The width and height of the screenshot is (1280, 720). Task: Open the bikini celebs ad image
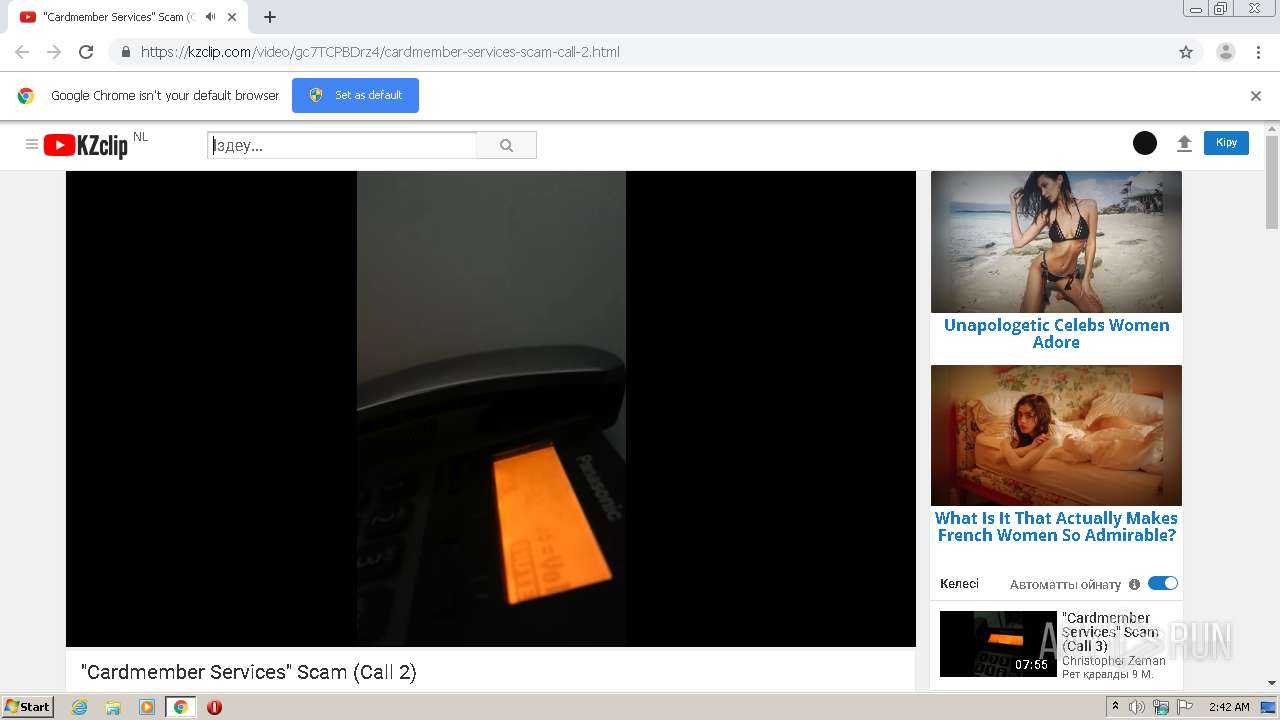click(x=1056, y=242)
